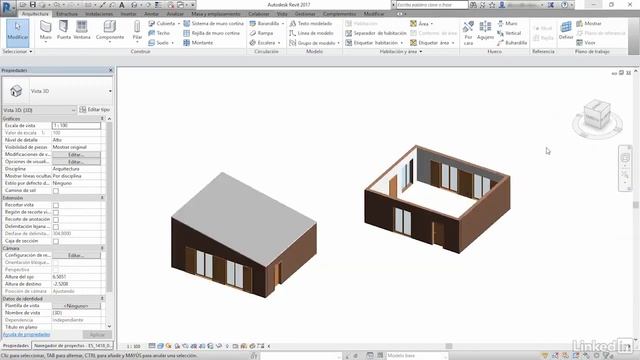
Task: Close the Propiedades panel
Action: [111, 70]
